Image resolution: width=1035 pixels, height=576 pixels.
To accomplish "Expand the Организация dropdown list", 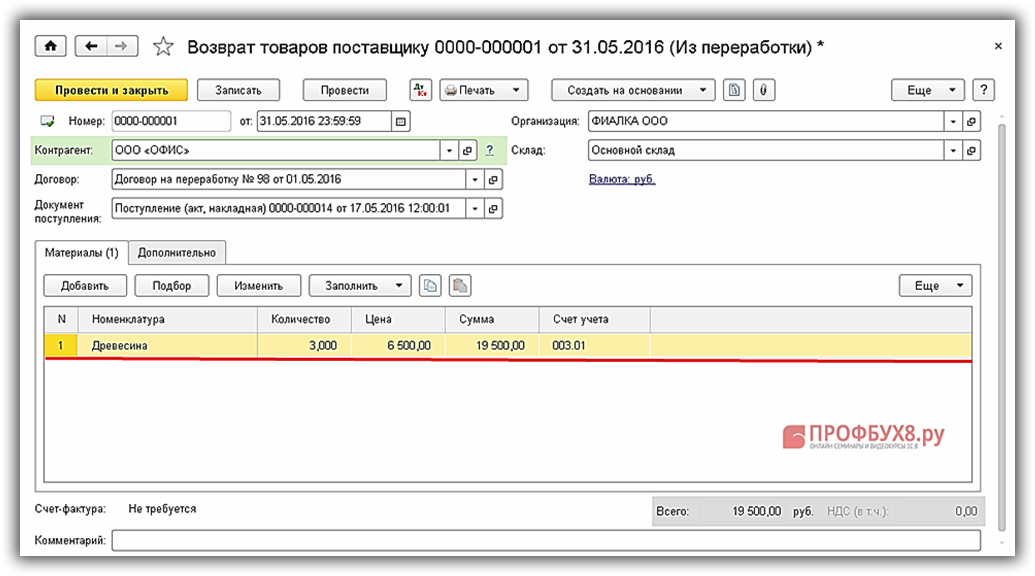I will tap(952, 121).
